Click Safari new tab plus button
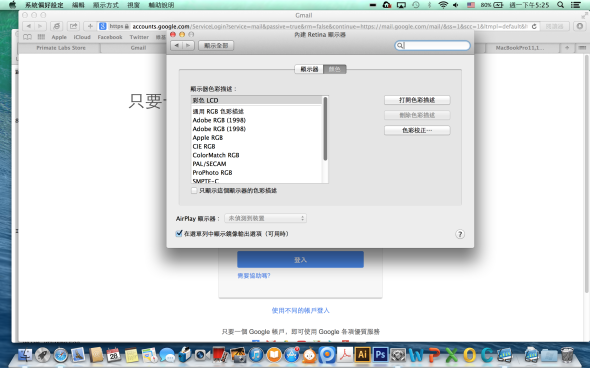 [x=567, y=48]
